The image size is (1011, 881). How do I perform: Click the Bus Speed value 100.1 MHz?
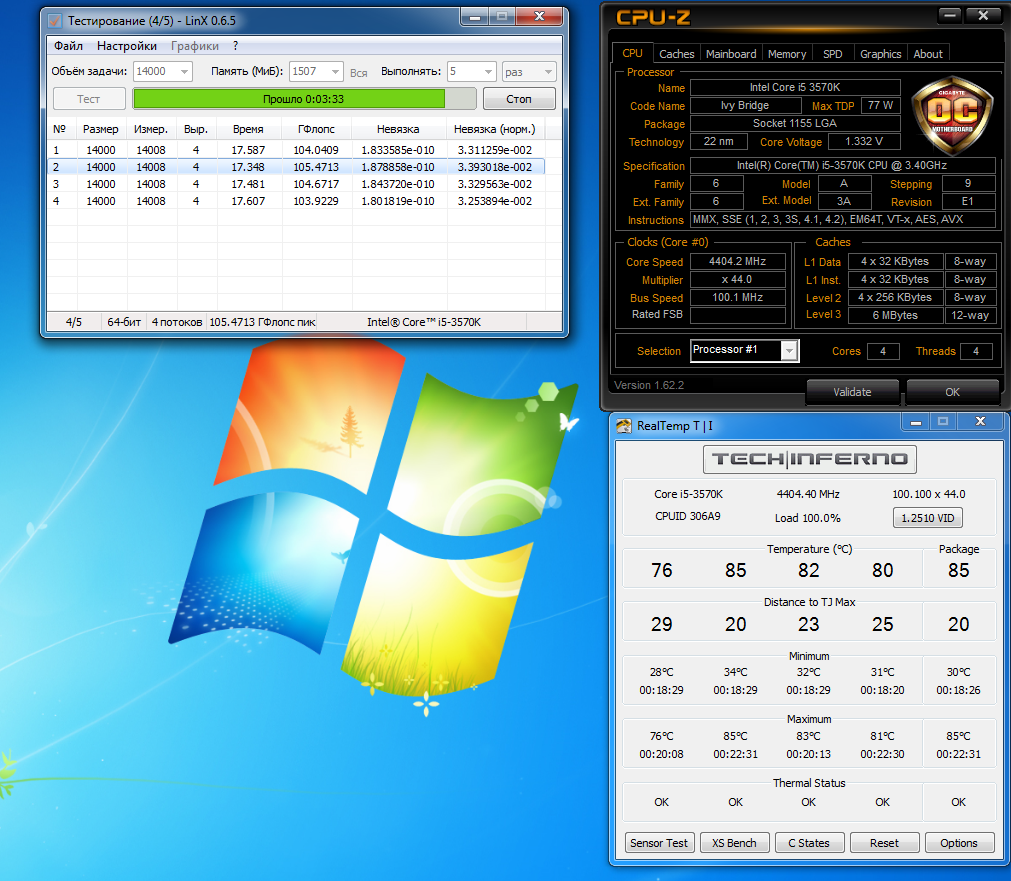click(738, 297)
